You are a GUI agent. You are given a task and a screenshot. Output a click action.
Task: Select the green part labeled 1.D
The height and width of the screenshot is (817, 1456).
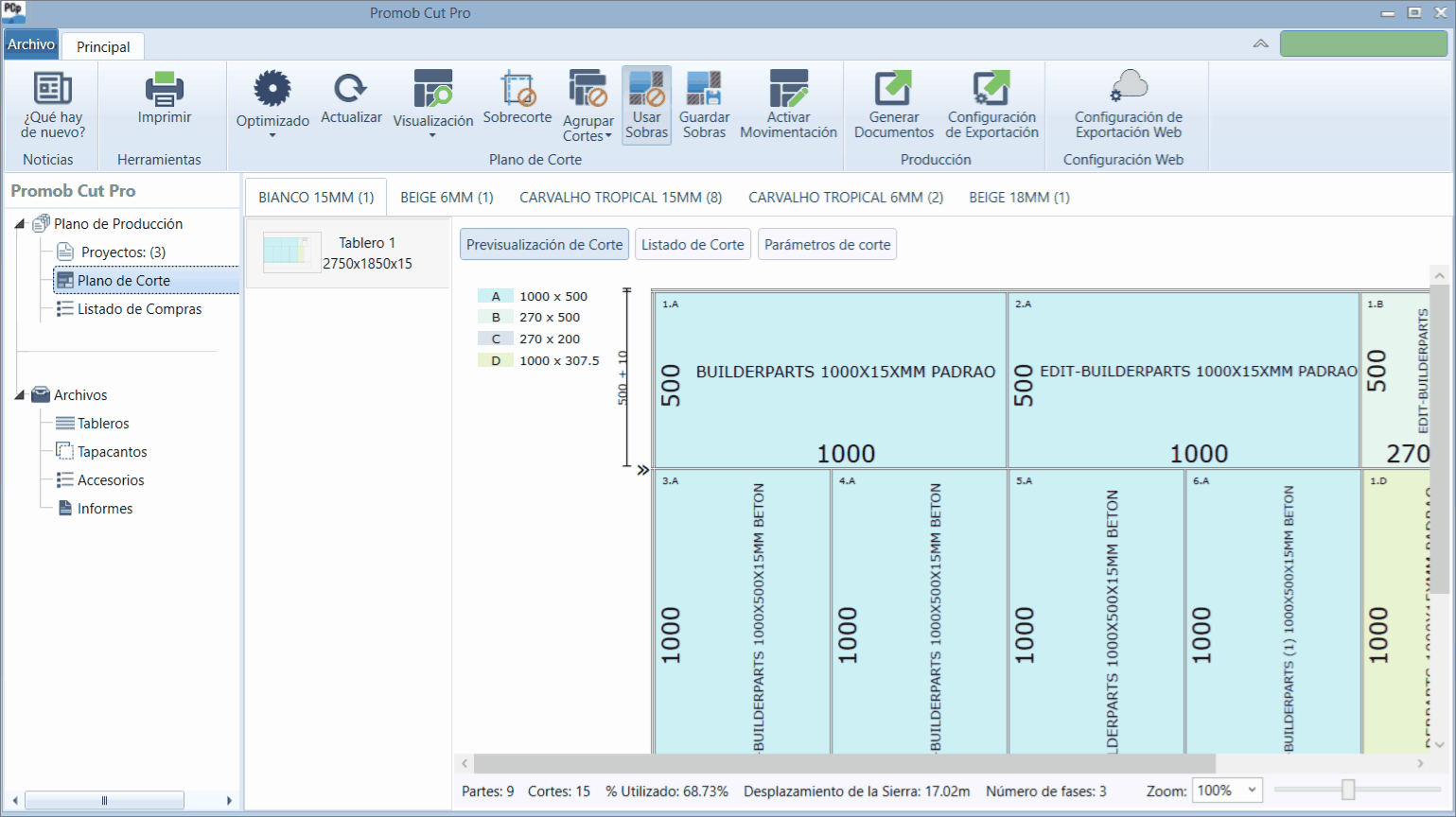[x=1396, y=611]
